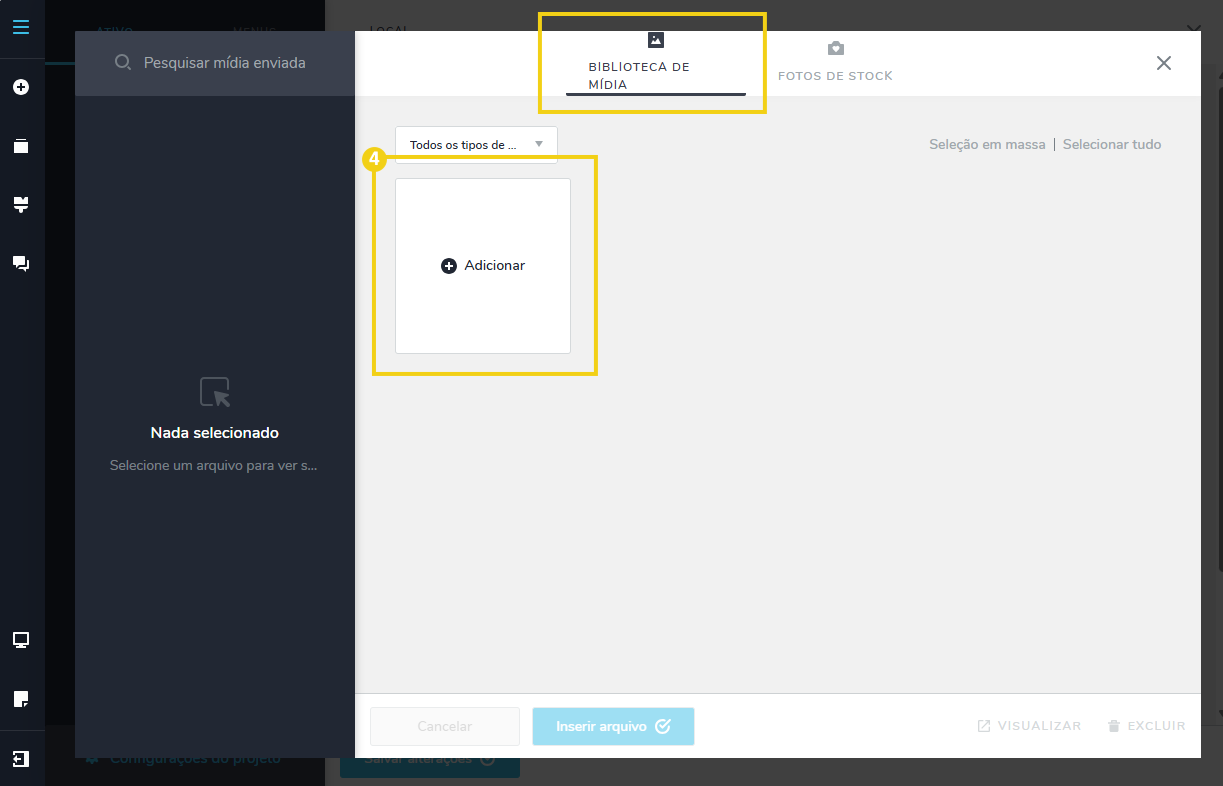Close the media library dialog
Screen dimensions: 1223x786
tap(1163, 63)
